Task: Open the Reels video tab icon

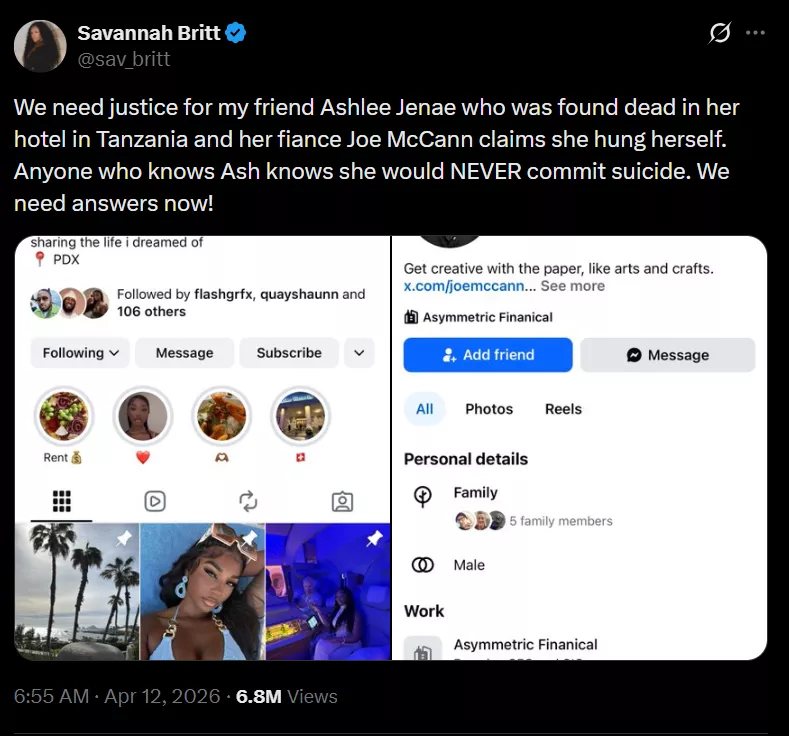Action: pyautogui.click(x=155, y=501)
